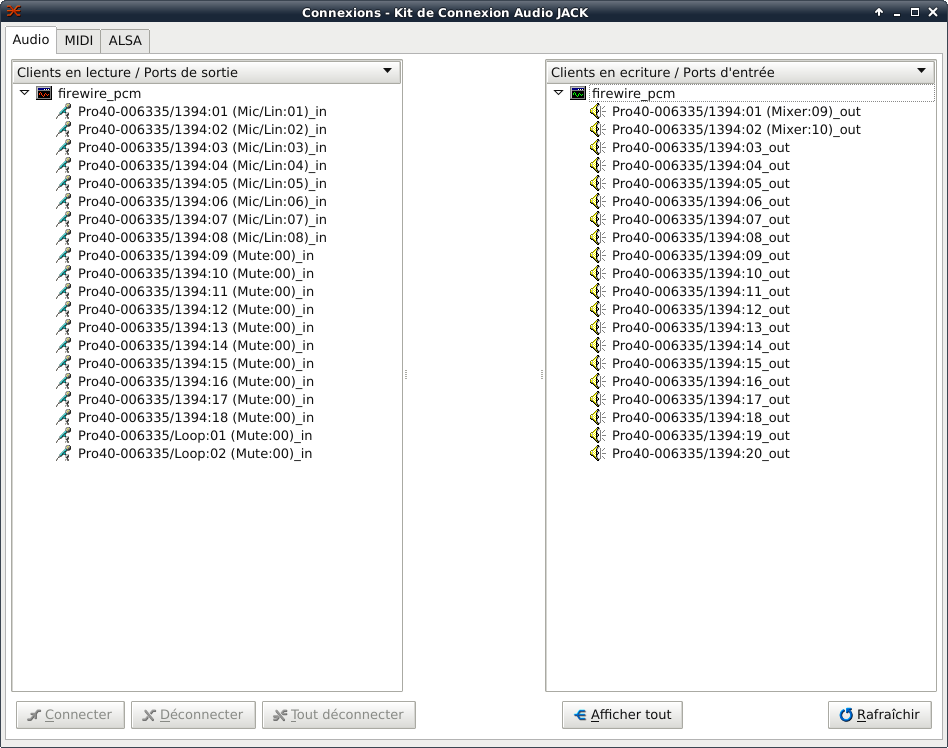
Task: Switch to the ALSA tab
Action: click(x=125, y=41)
